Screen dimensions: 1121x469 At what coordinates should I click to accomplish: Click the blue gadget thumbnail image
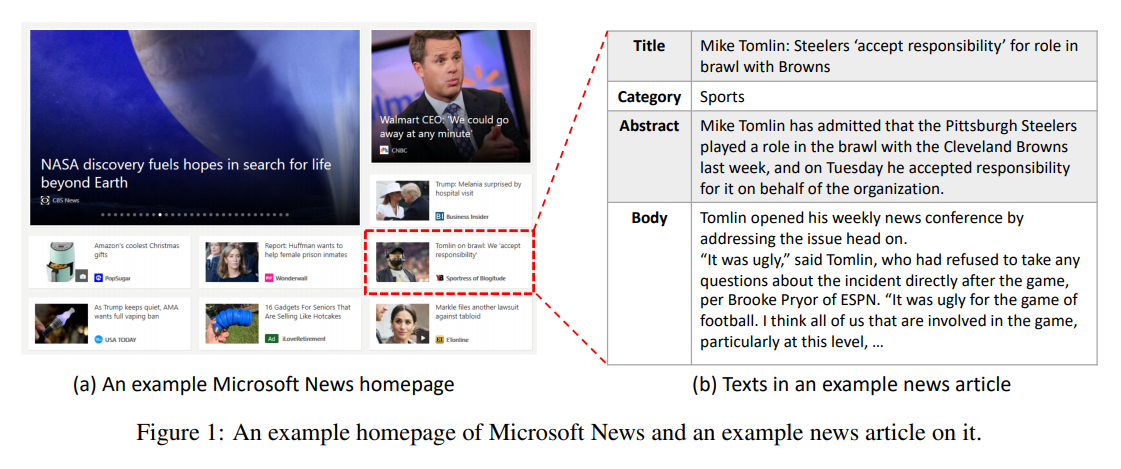[x=232, y=323]
